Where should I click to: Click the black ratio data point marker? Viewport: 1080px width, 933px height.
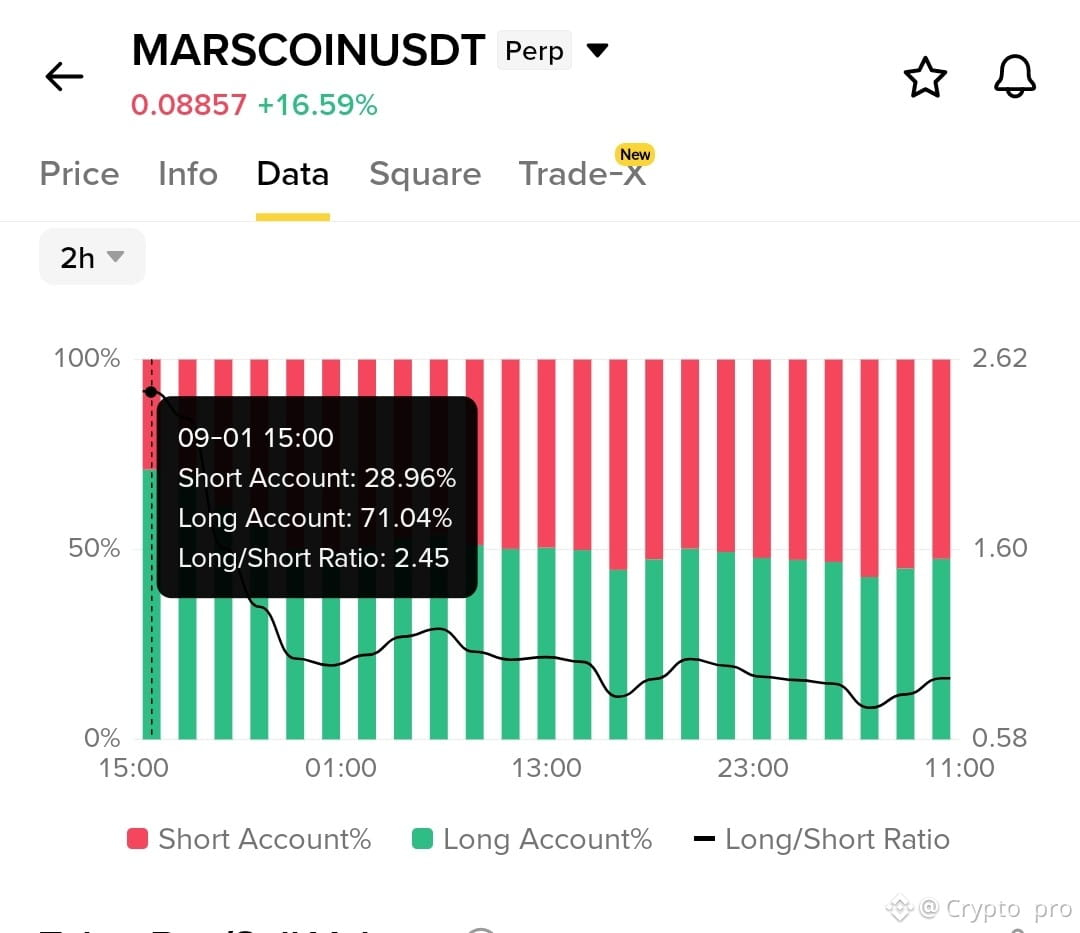[x=151, y=392]
